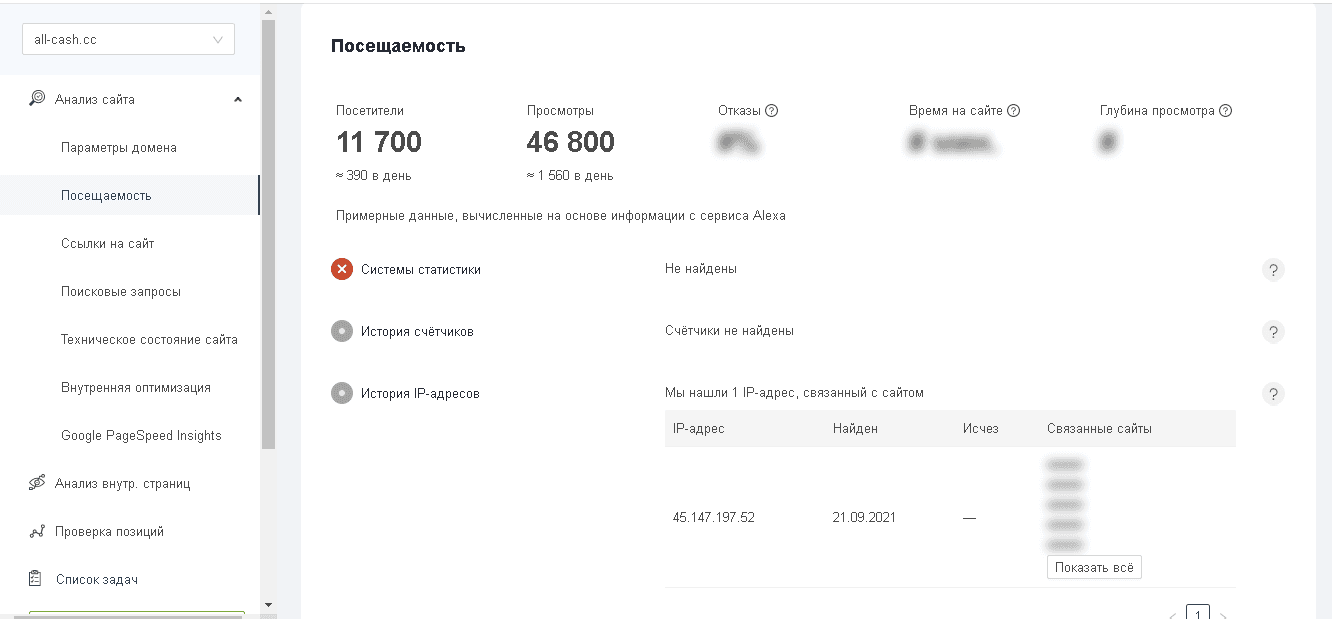The height and width of the screenshot is (619, 1332).
Task: Select Поисковые запросы in sidebar
Action: [x=120, y=292]
